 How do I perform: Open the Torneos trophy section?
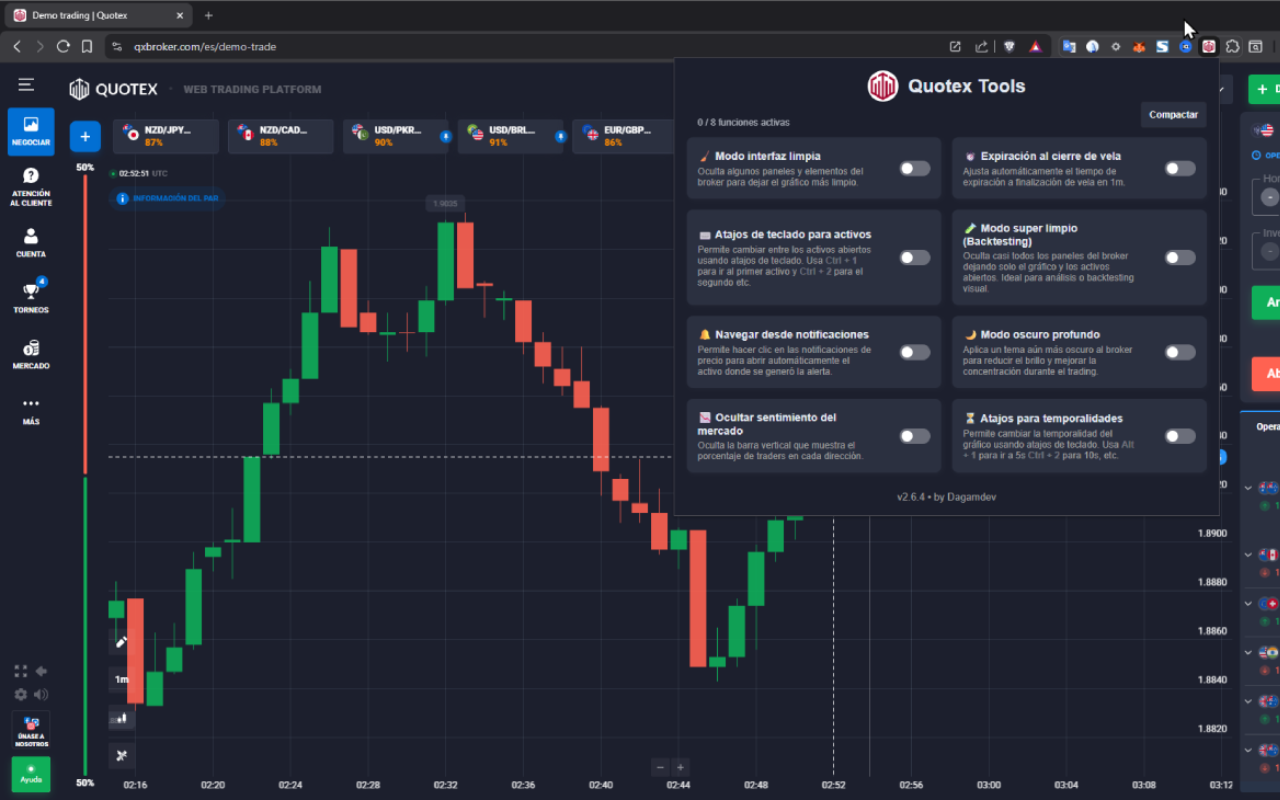pyautogui.click(x=31, y=297)
